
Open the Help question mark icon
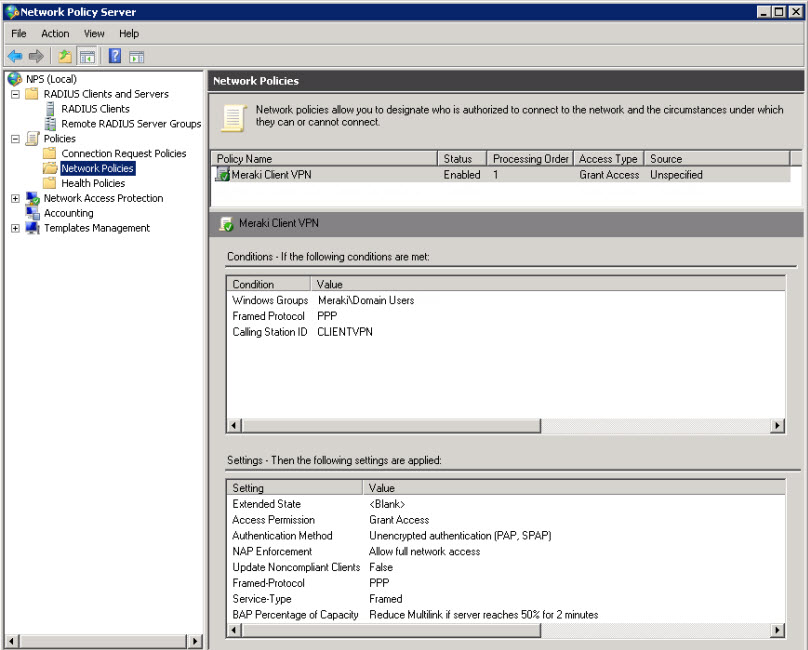pos(115,56)
